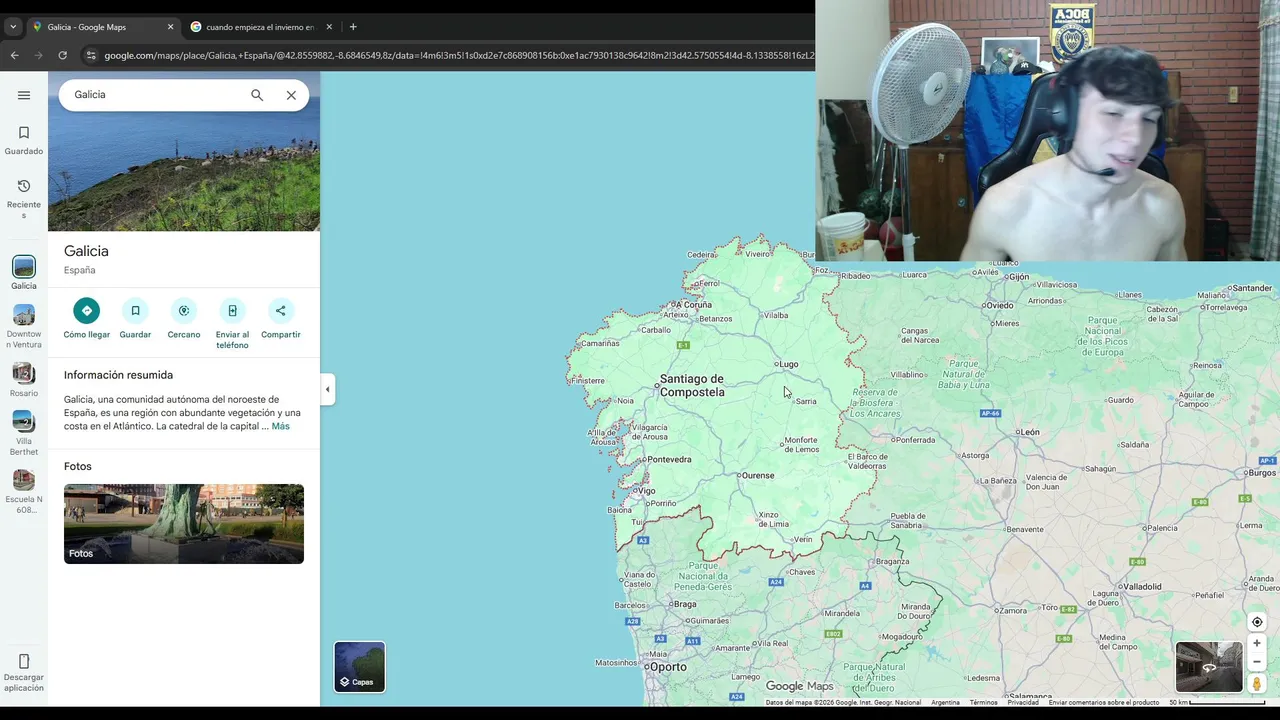
Task: Open the Guardado saved places
Action: (x=24, y=140)
